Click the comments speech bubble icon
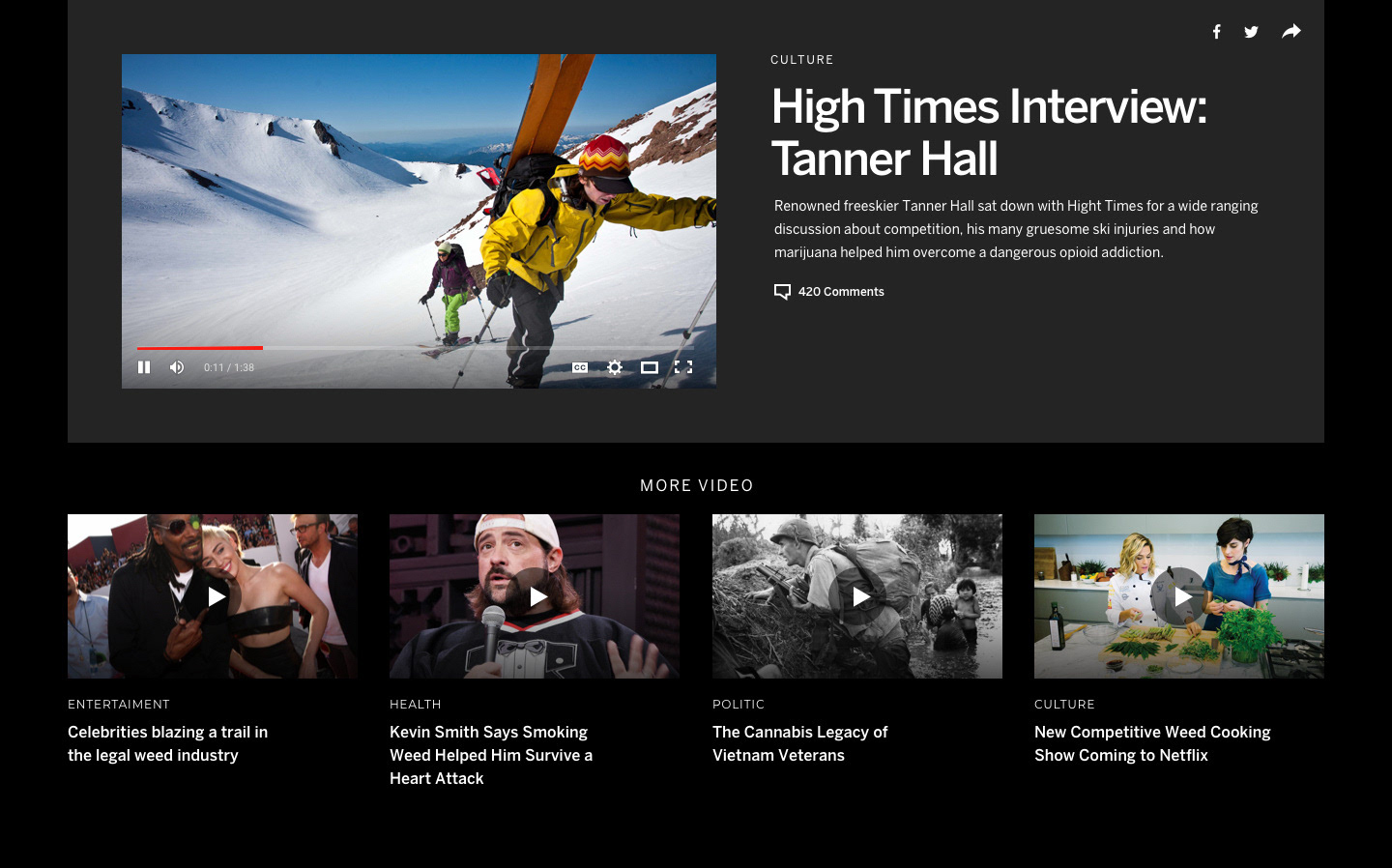Viewport: 1392px width, 868px height. [x=782, y=292]
